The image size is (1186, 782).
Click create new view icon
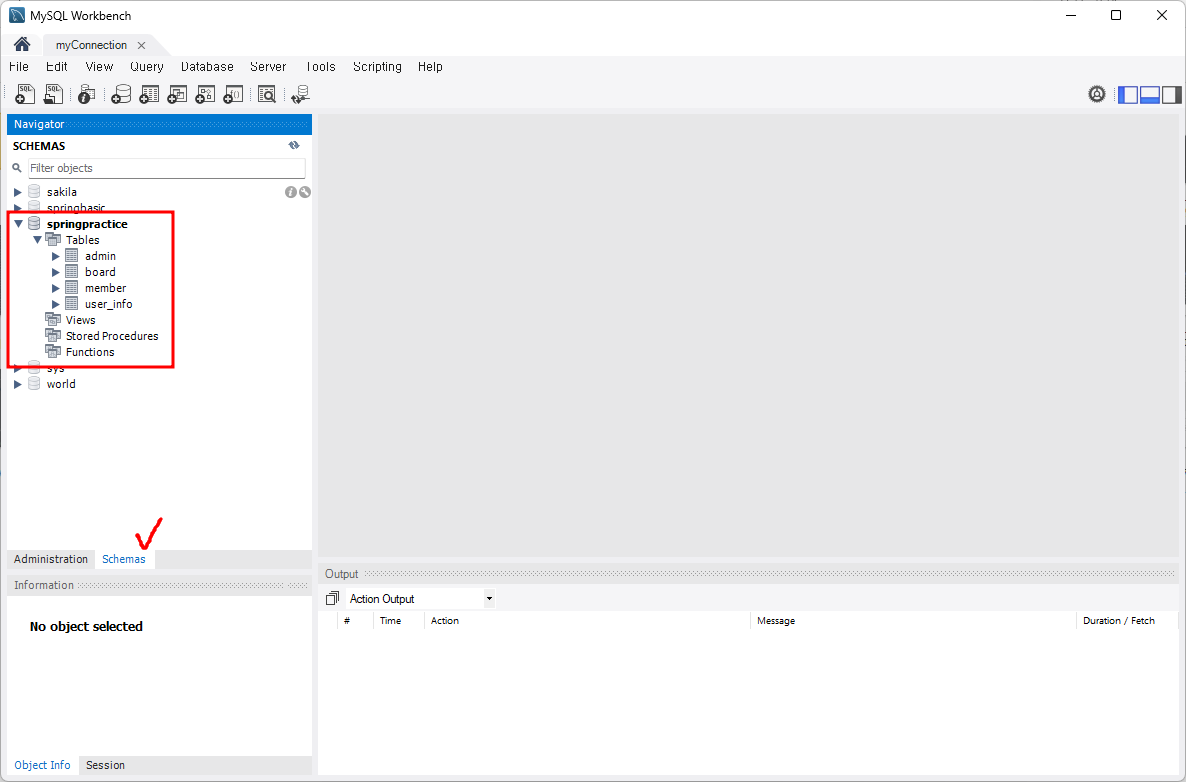click(x=177, y=94)
